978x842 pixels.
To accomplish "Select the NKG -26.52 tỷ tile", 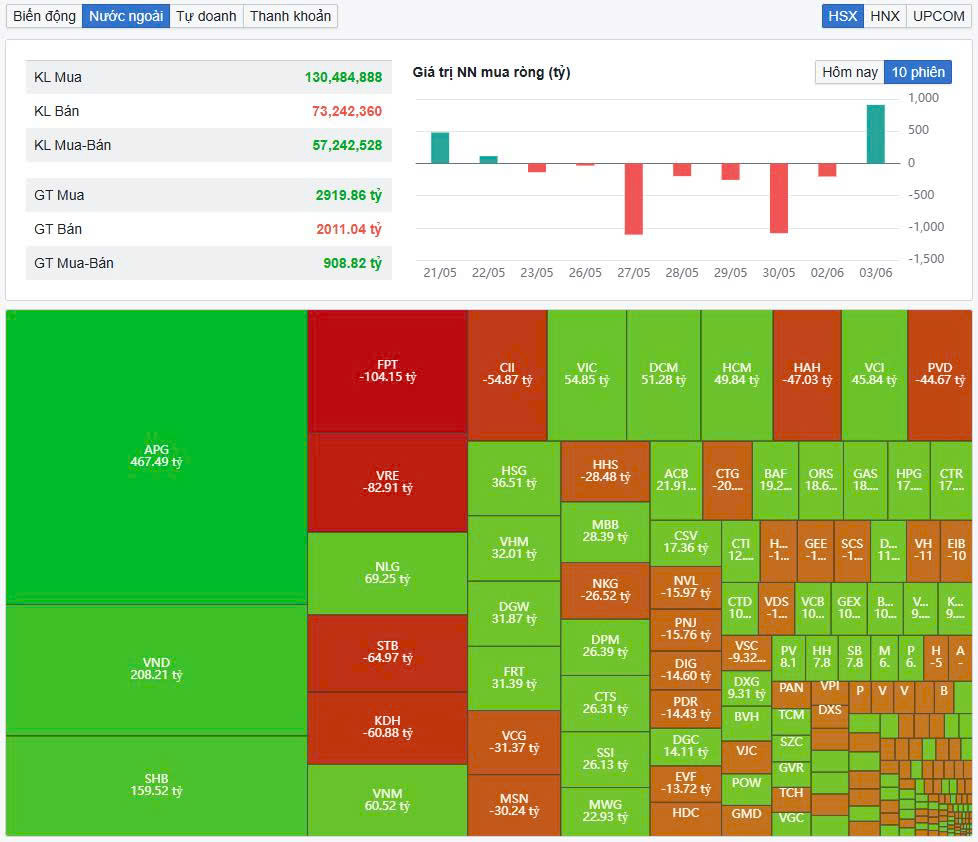I will (x=606, y=591).
